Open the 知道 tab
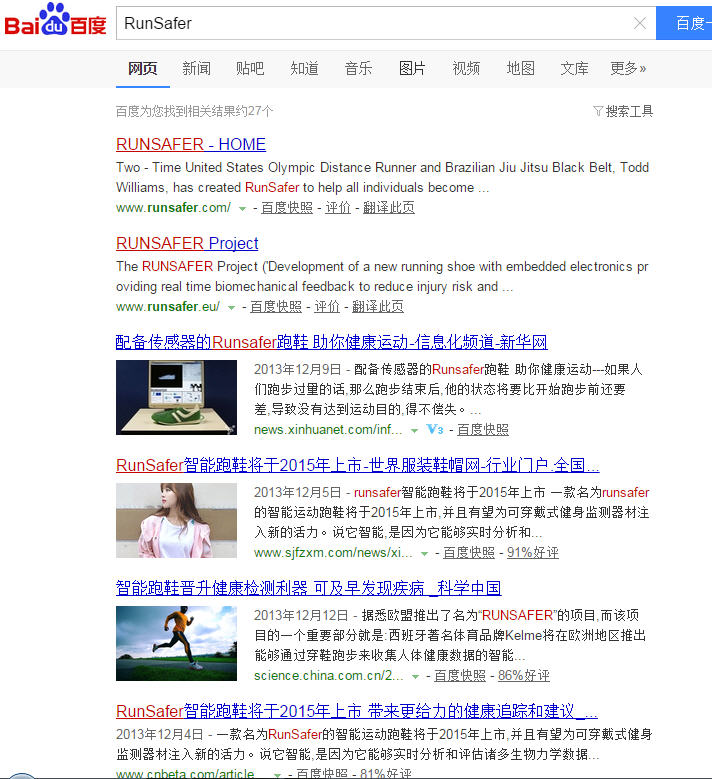 point(304,69)
